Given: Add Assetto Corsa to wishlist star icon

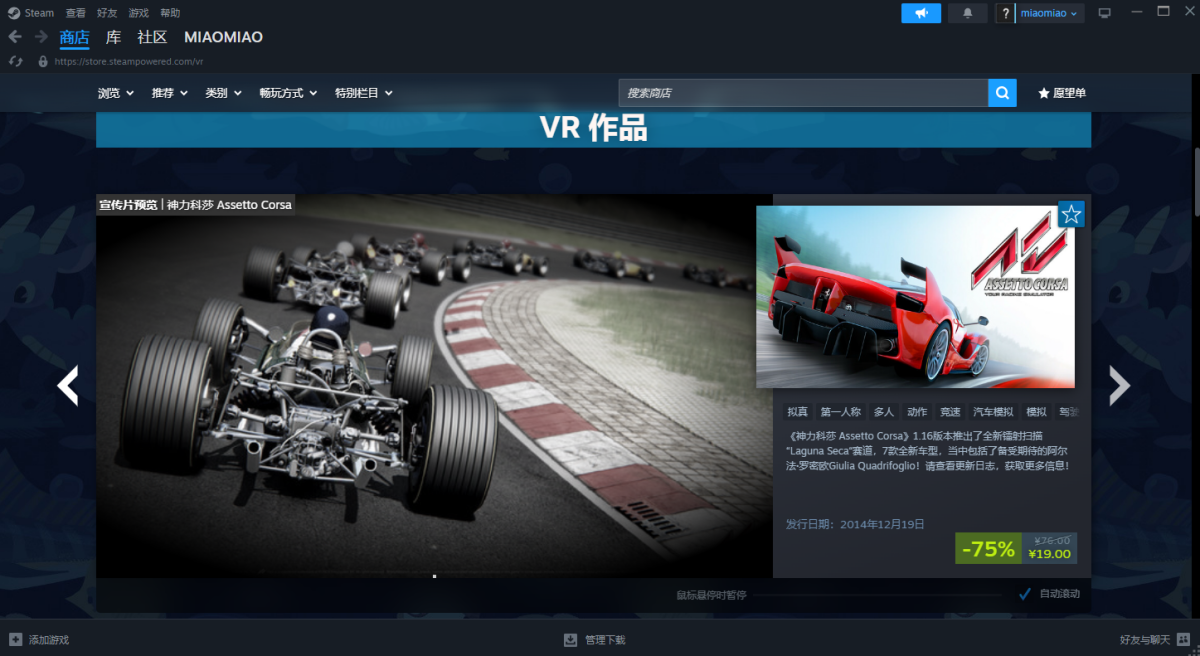Looking at the screenshot, I should [x=1071, y=214].
